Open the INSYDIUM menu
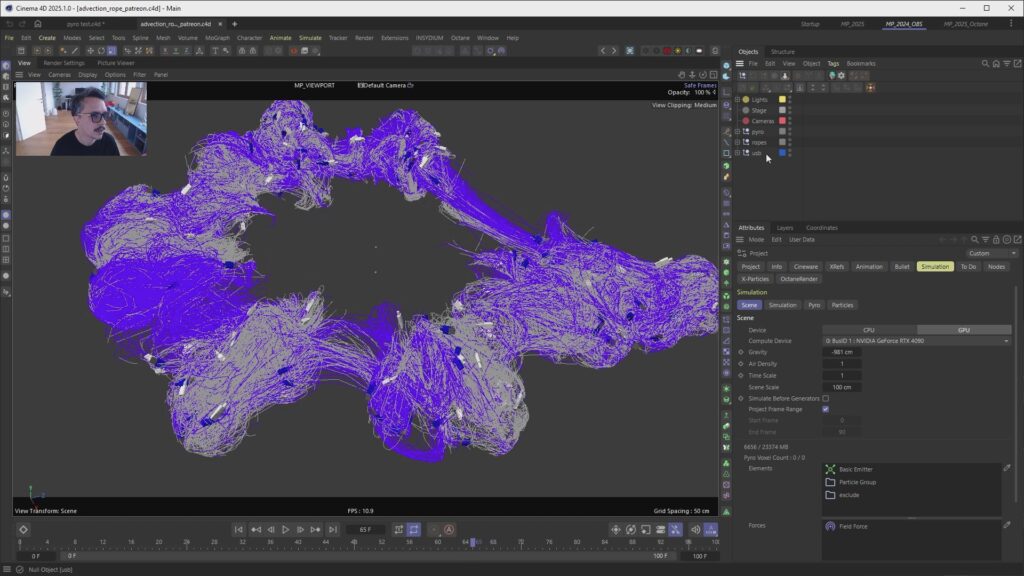 [429, 38]
